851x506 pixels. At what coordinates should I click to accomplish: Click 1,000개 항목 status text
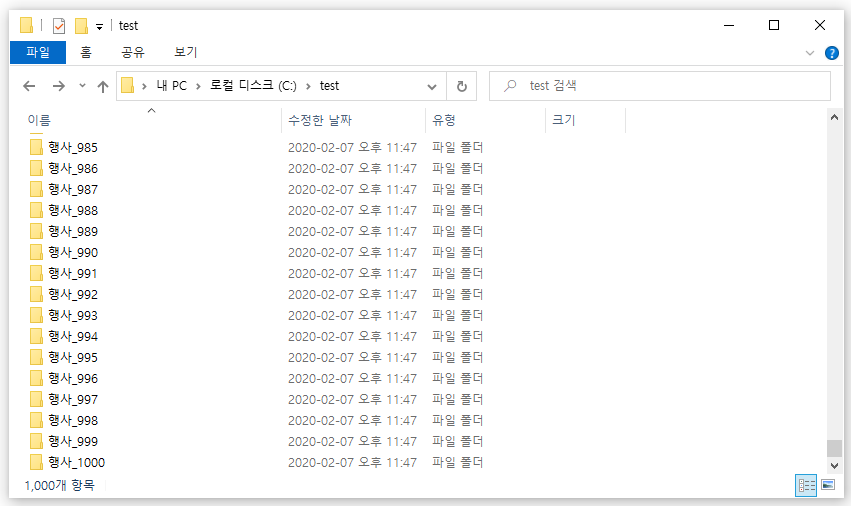(x=59, y=485)
